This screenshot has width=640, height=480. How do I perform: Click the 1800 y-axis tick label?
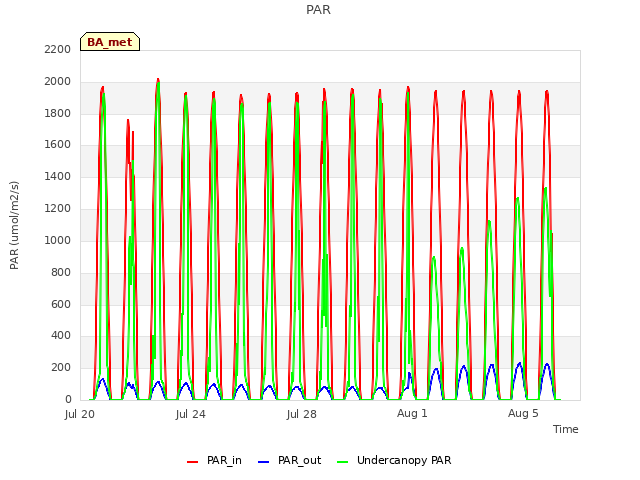[58, 113]
